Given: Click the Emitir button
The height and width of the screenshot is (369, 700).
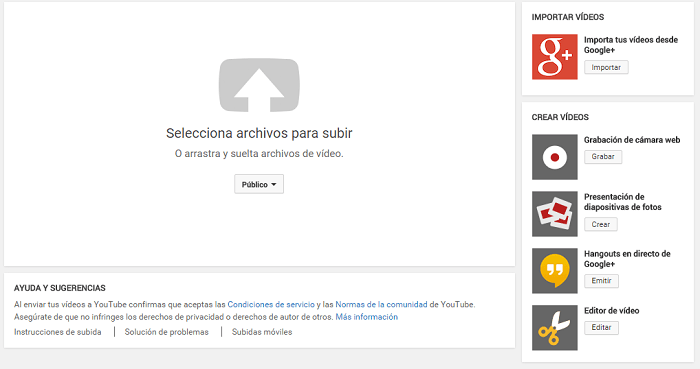Looking at the screenshot, I should [x=601, y=281].
